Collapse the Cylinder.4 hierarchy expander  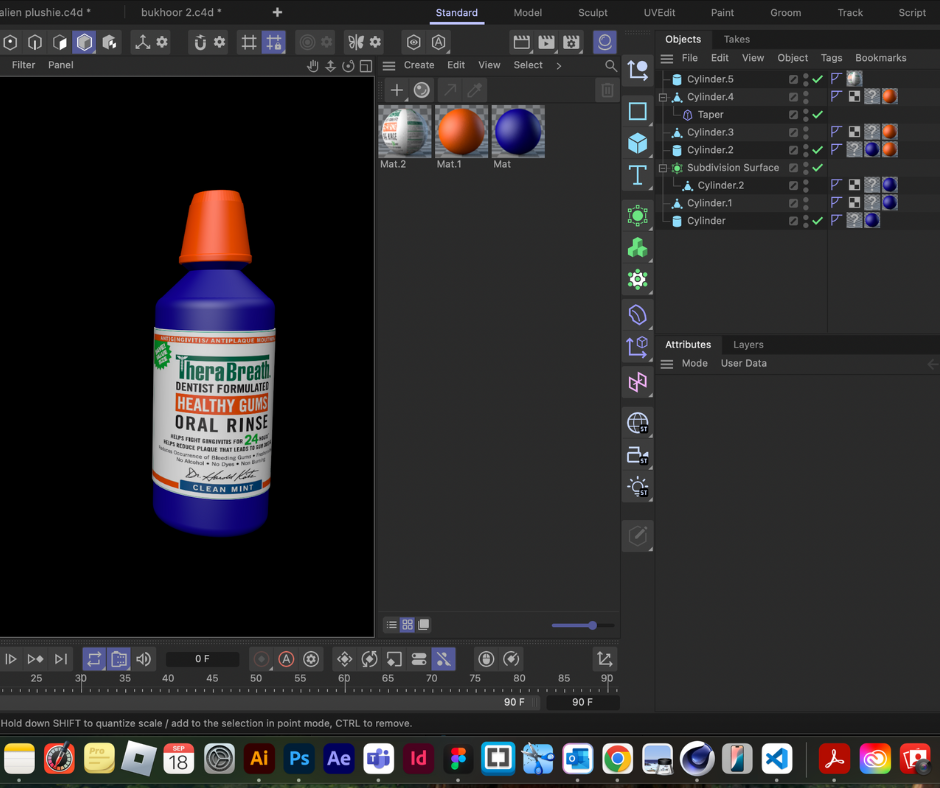pos(662,97)
